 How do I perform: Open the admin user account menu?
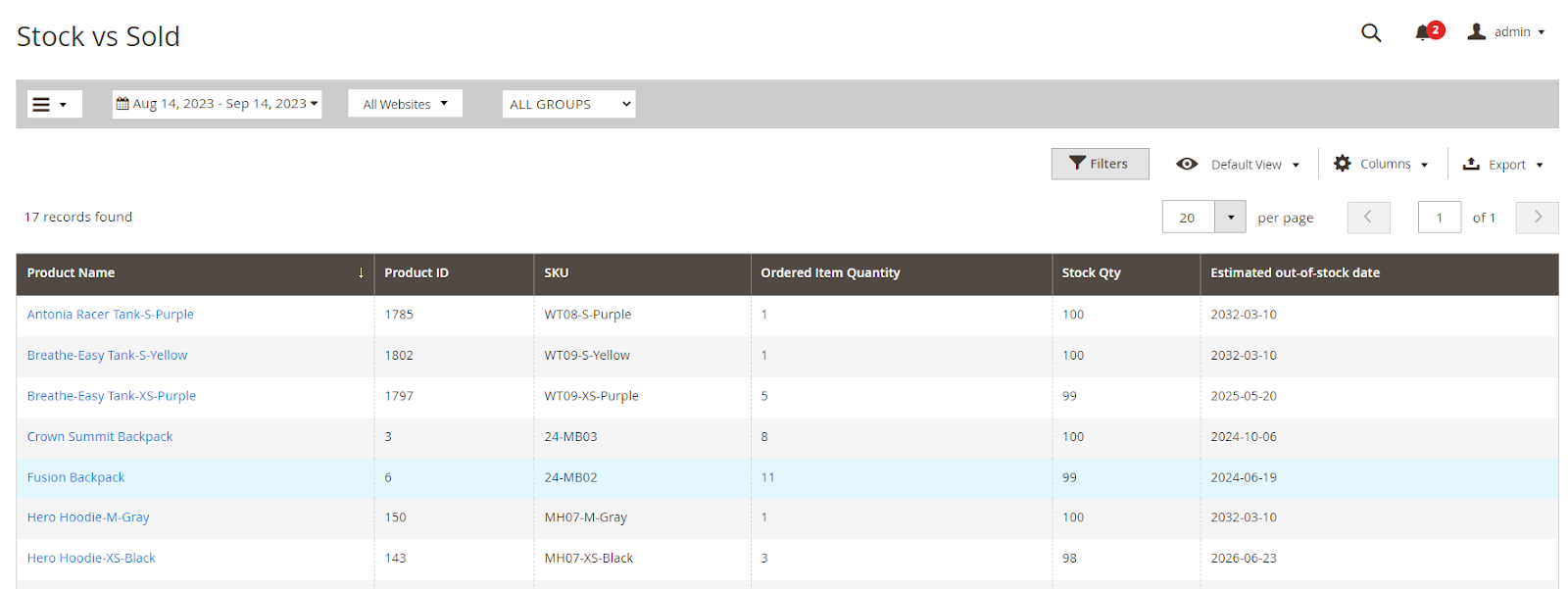[x=1506, y=32]
